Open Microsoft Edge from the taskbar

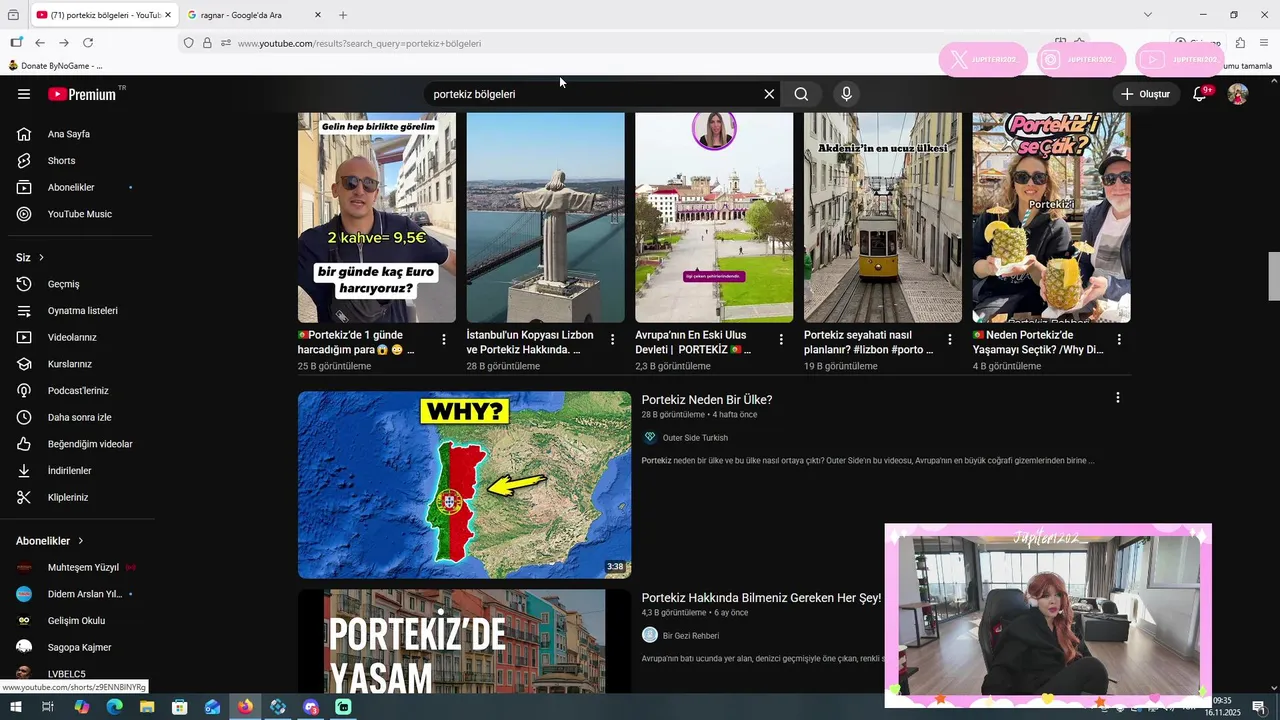[x=114, y=707]
